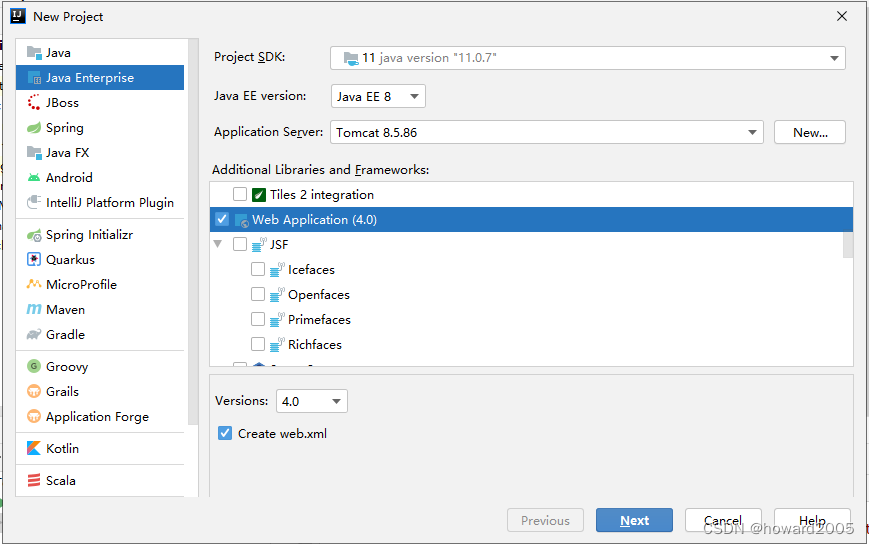Click the Tiles 2 integration label
This screenshot has width=869, height=544.
click(322, 194)
